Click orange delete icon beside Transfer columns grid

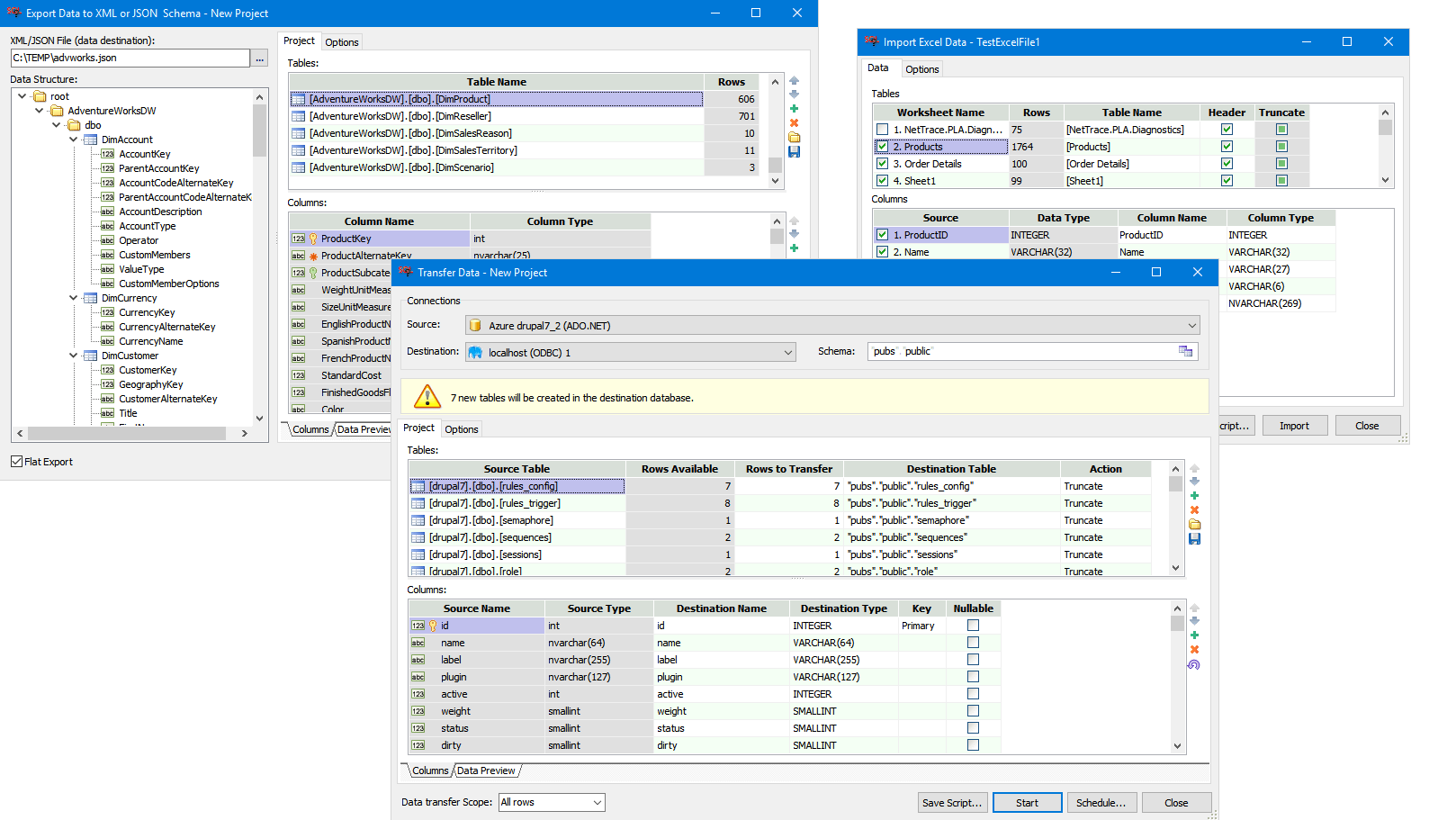pos(1194,650)
